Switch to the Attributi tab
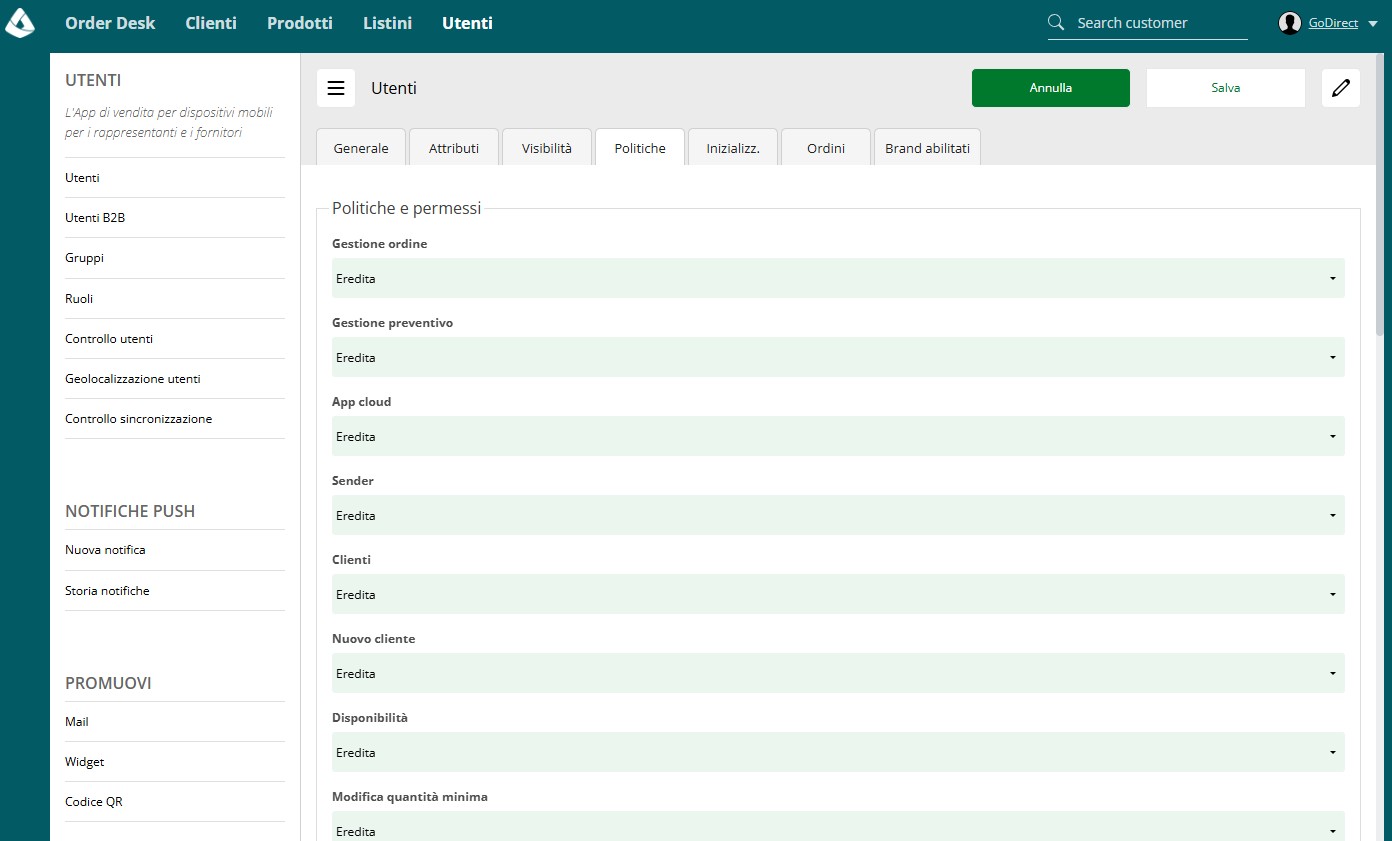This screenshot has height=841, width=1392. (454, 148)
